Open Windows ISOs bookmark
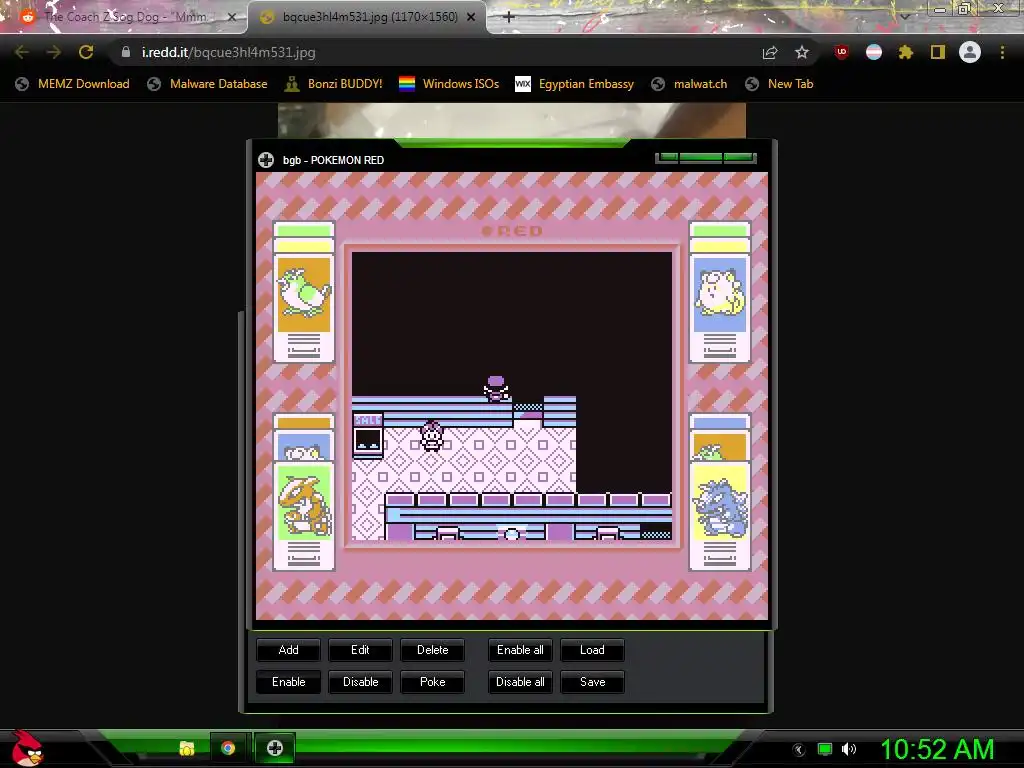The image size is (1024, 768). 449,84
